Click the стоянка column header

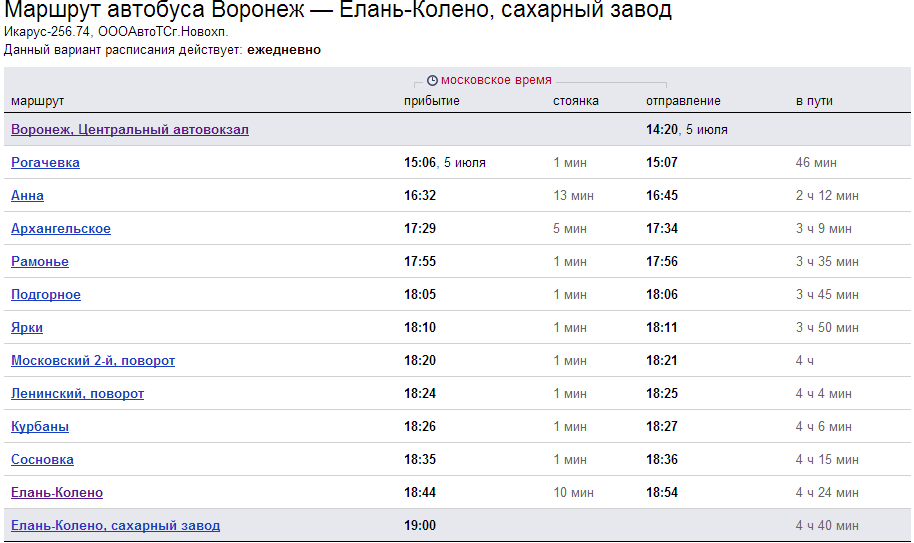(576, 101)
